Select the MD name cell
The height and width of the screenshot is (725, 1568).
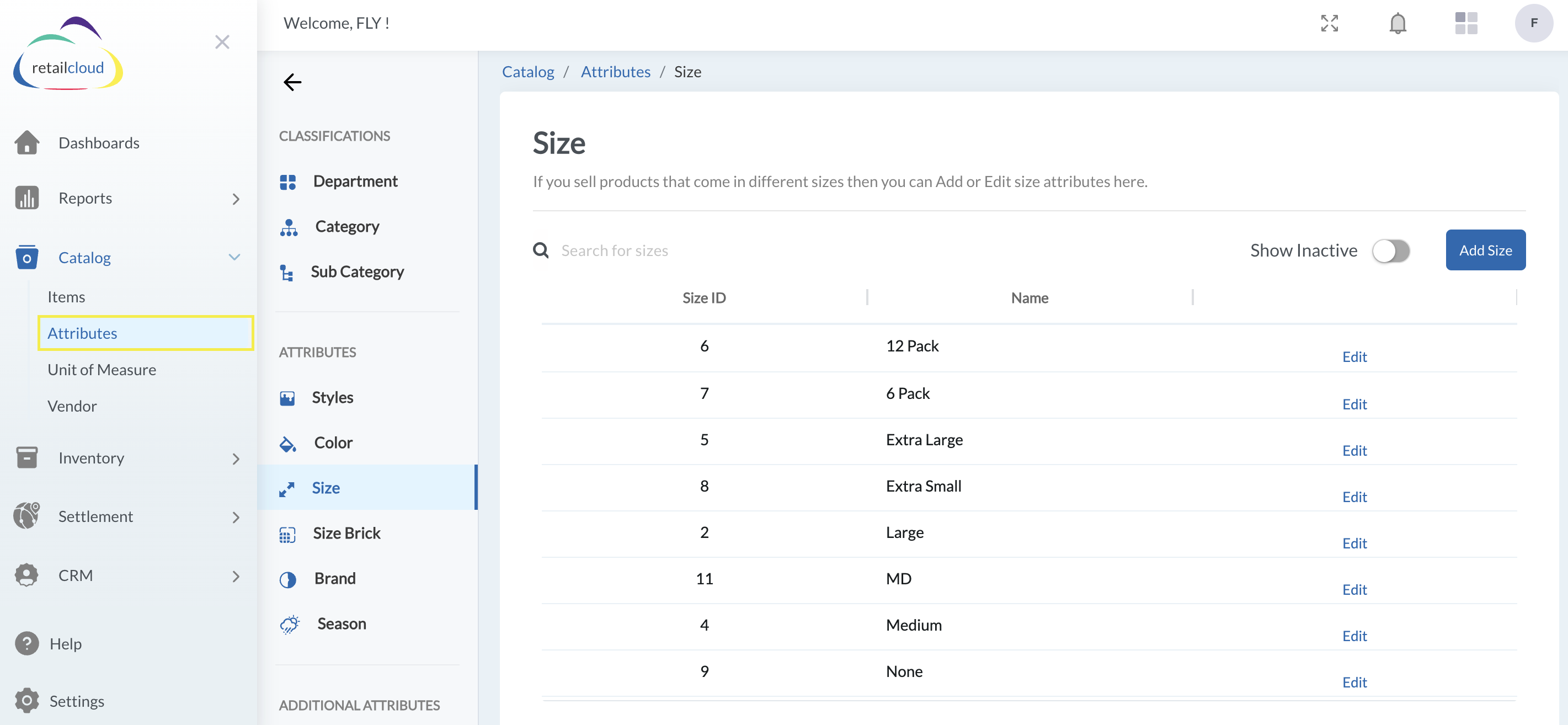898,578
